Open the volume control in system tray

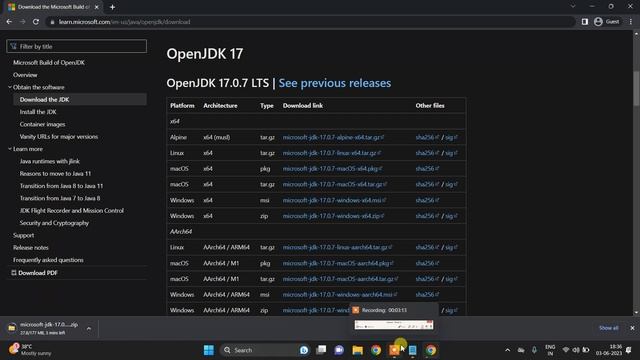[x=576, y=350]
